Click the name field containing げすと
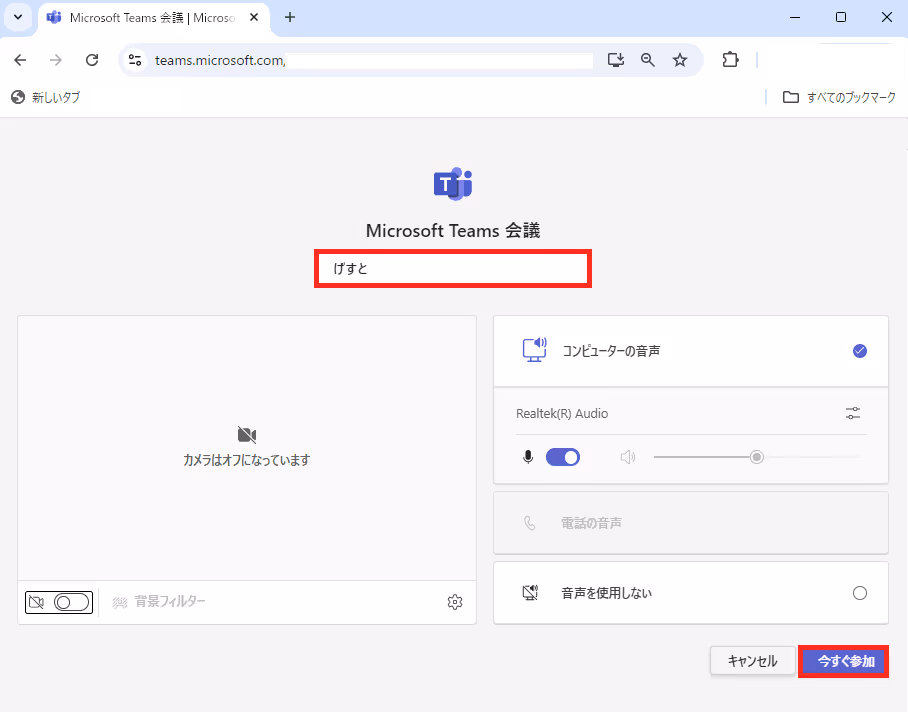Viewport: 908px width, 712px height. [453, 269]
